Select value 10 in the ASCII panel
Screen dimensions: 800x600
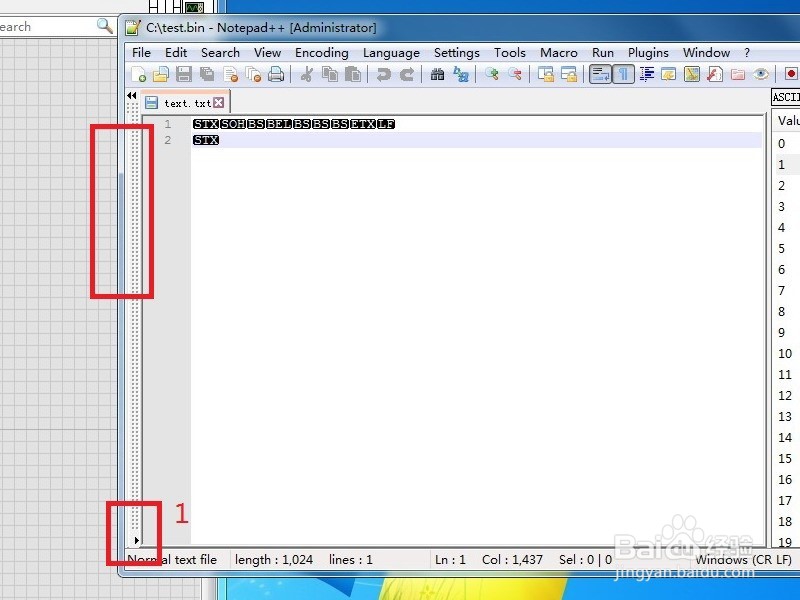coord(785,354)
